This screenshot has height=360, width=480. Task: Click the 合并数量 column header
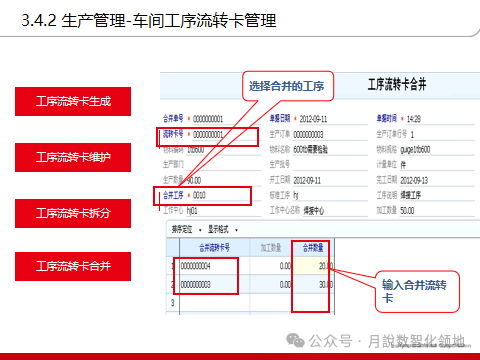[313, 248]
